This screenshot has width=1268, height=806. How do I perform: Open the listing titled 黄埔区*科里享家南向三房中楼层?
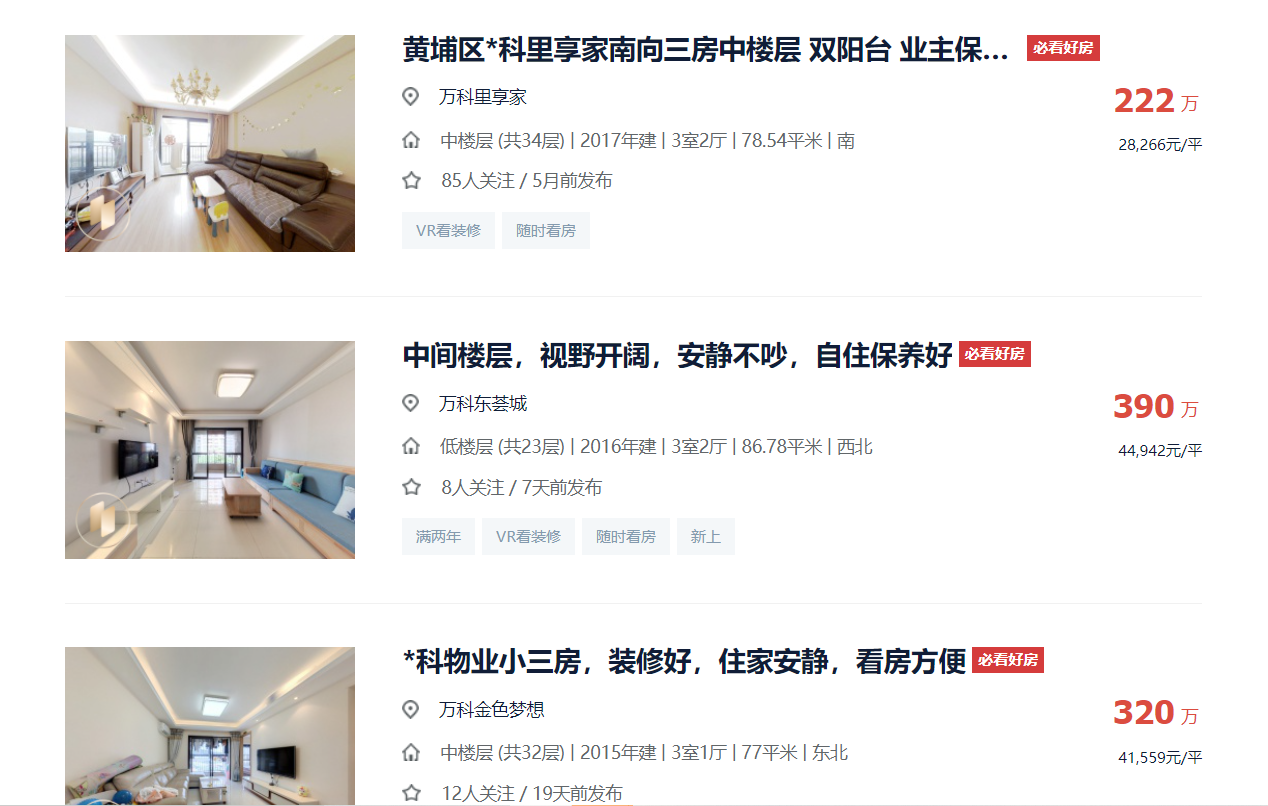pyautogui.click(x=706, y=50)
